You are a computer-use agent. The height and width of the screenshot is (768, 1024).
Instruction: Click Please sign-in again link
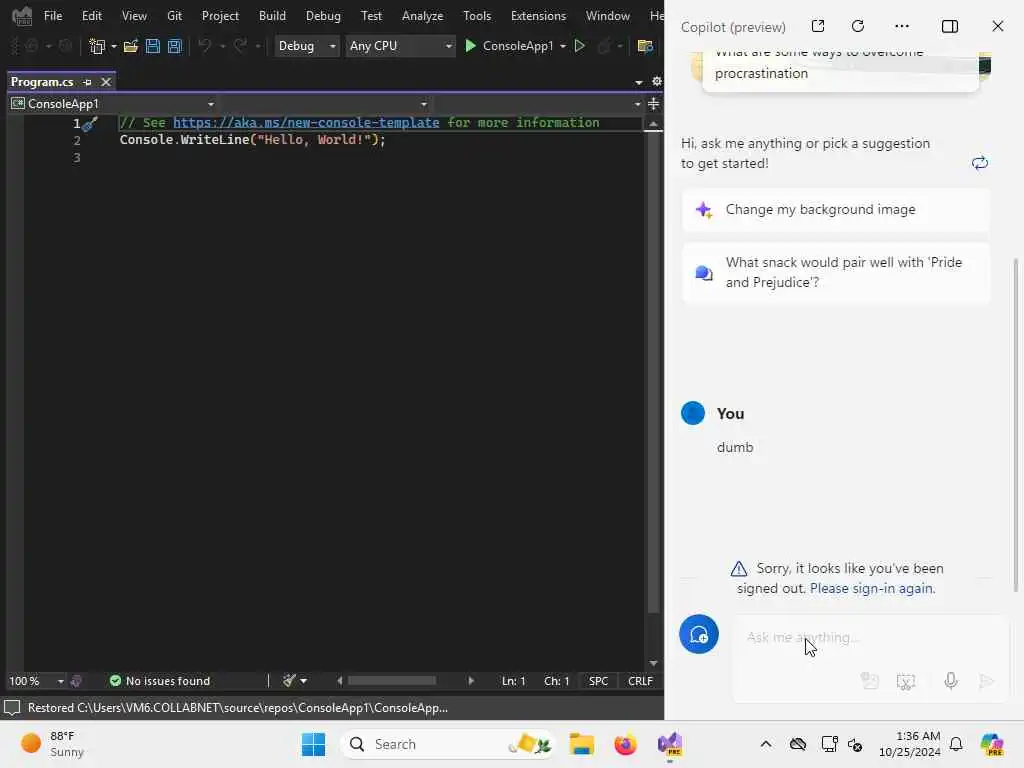pos(872,588)
